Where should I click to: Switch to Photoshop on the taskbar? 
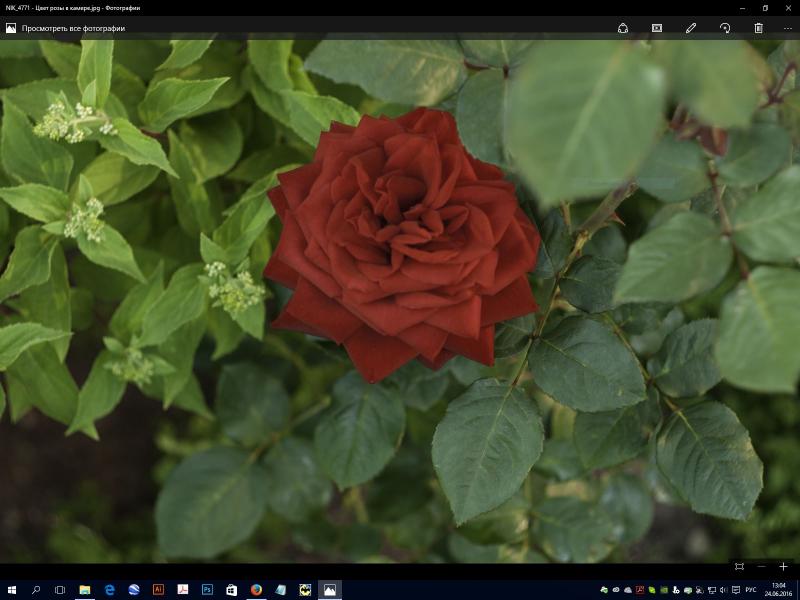pyautogui.click(x=207, y=590)
